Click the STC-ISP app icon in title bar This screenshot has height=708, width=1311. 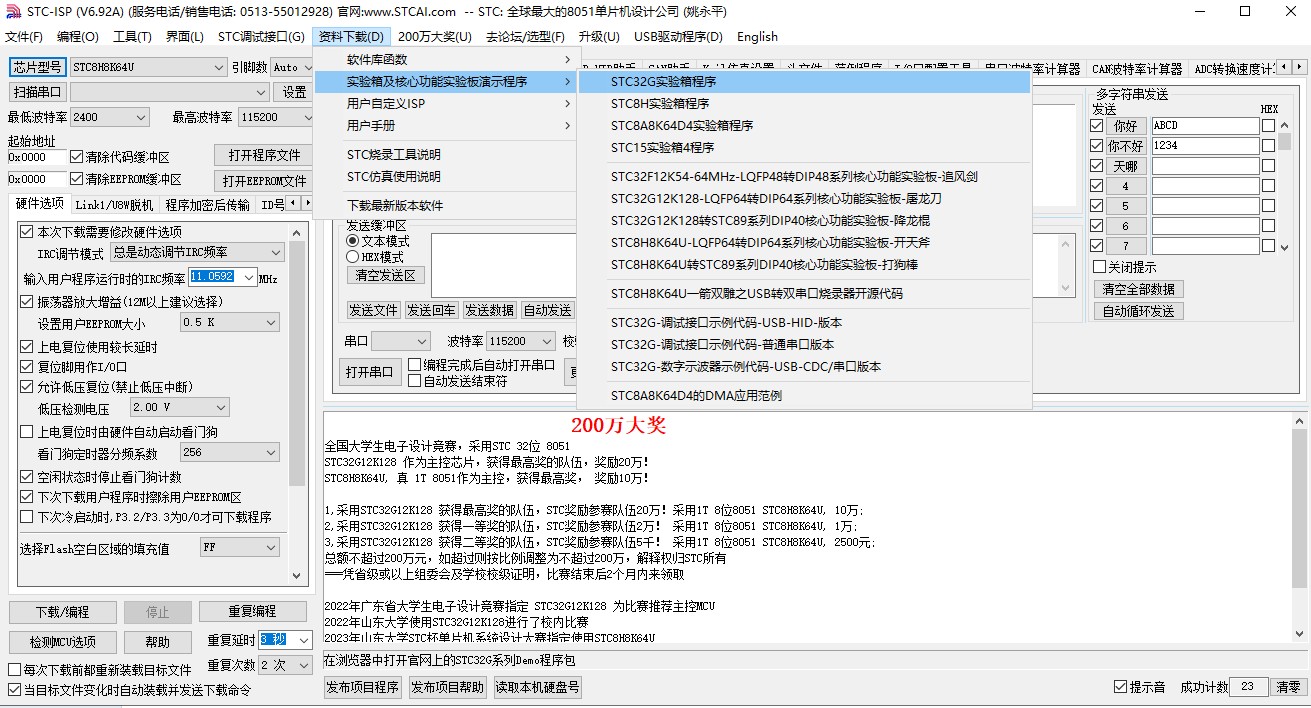(11, 11)
